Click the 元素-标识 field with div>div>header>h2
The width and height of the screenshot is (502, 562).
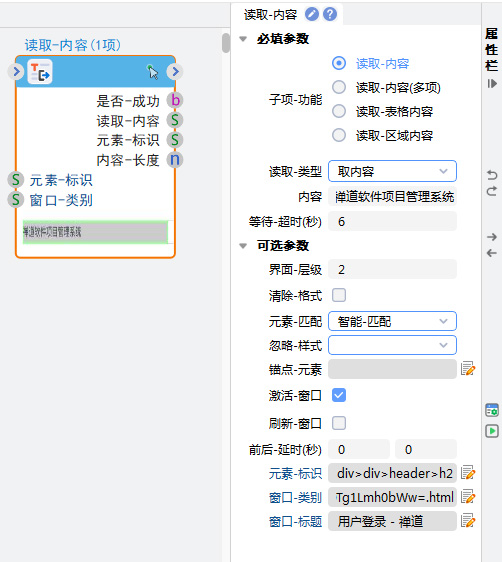[392, 473]
